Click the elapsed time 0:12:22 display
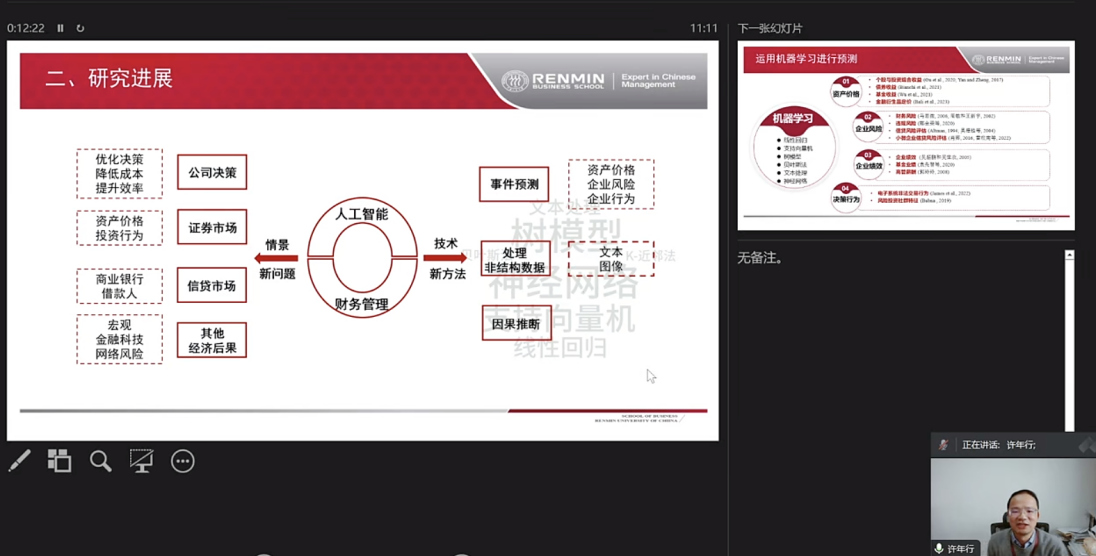 coord(26,28)
